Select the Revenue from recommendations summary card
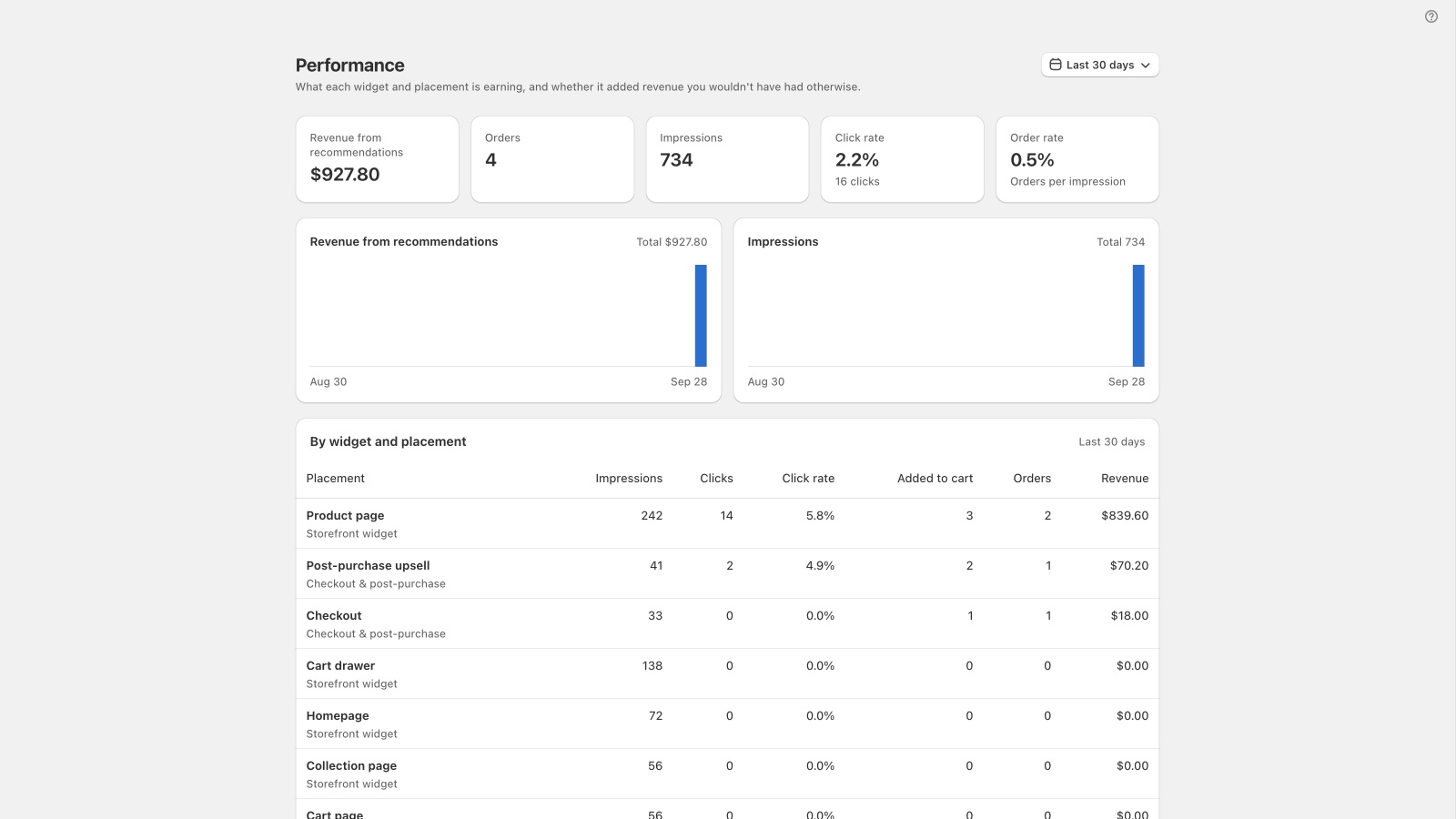Screen dimensions: 1456x819 click(x=378, y=159)
